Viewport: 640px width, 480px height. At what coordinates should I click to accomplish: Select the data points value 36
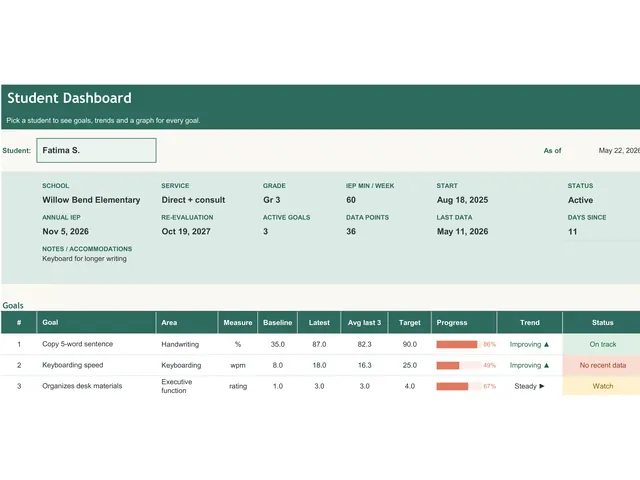click(x=351, y=231)
